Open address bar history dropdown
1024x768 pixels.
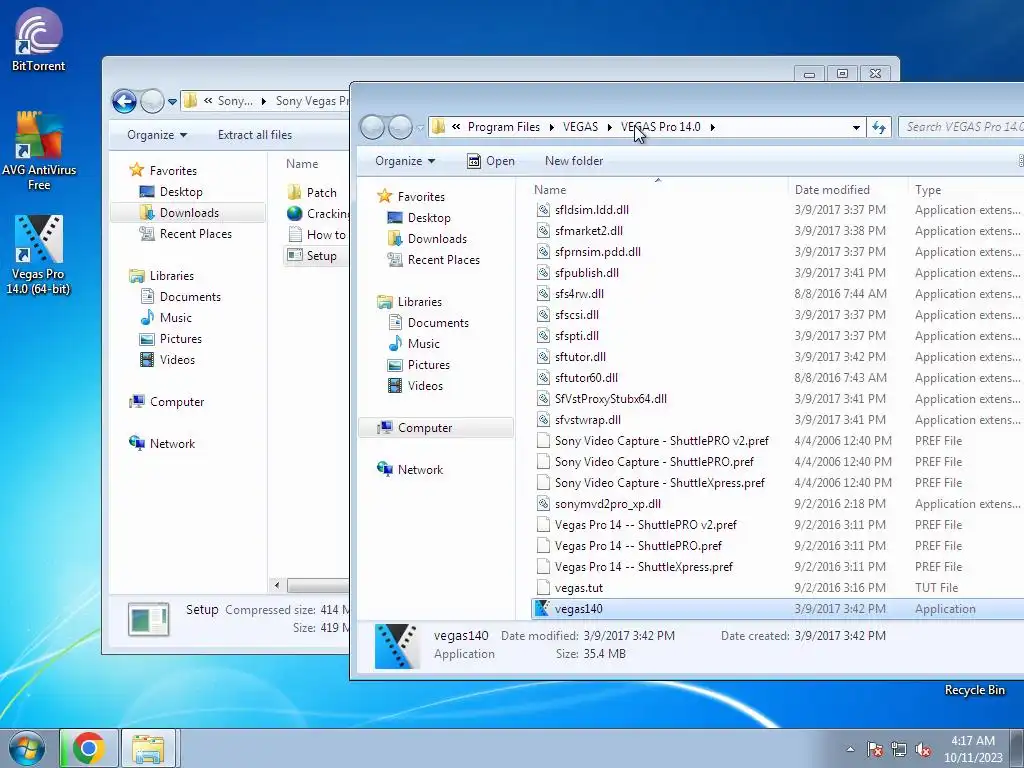(x=856, y=127)
